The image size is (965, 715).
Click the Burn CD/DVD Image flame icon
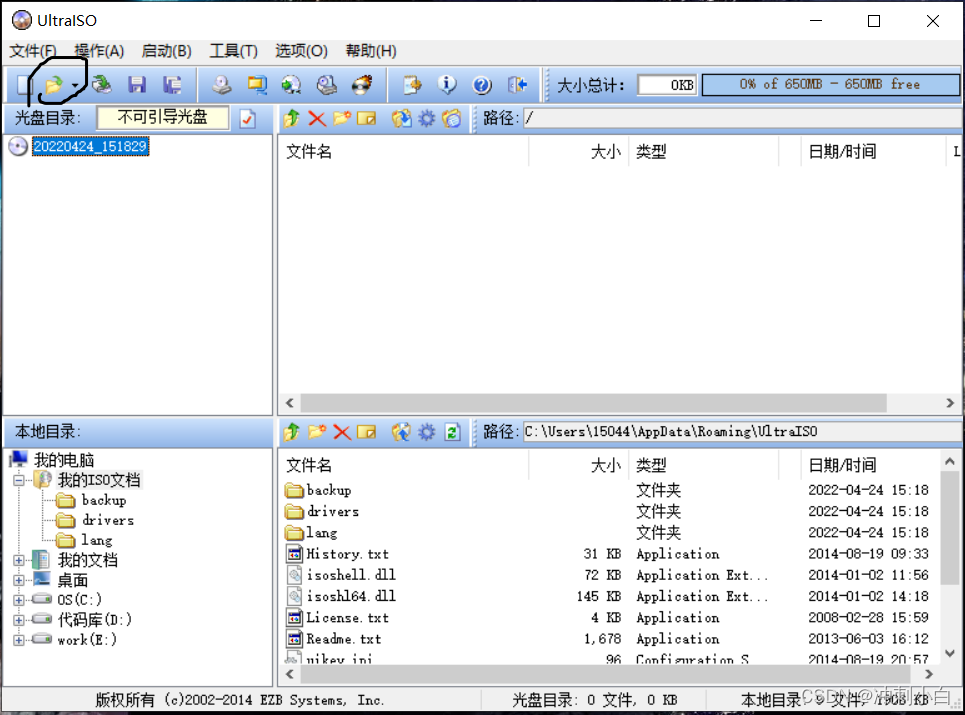click(362, 85)
